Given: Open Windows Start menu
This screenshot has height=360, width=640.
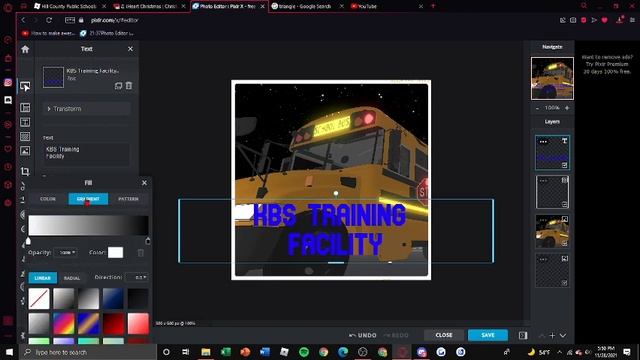Looking at the screenshot, I should pos(9,352).
